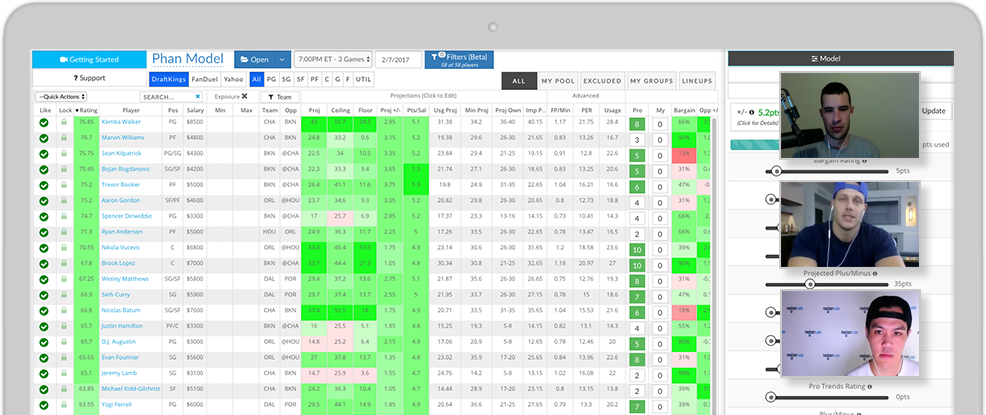The image size is (986, 415).
Task: Select the FanDuel site tab
Action: click(x=204, y=79)
